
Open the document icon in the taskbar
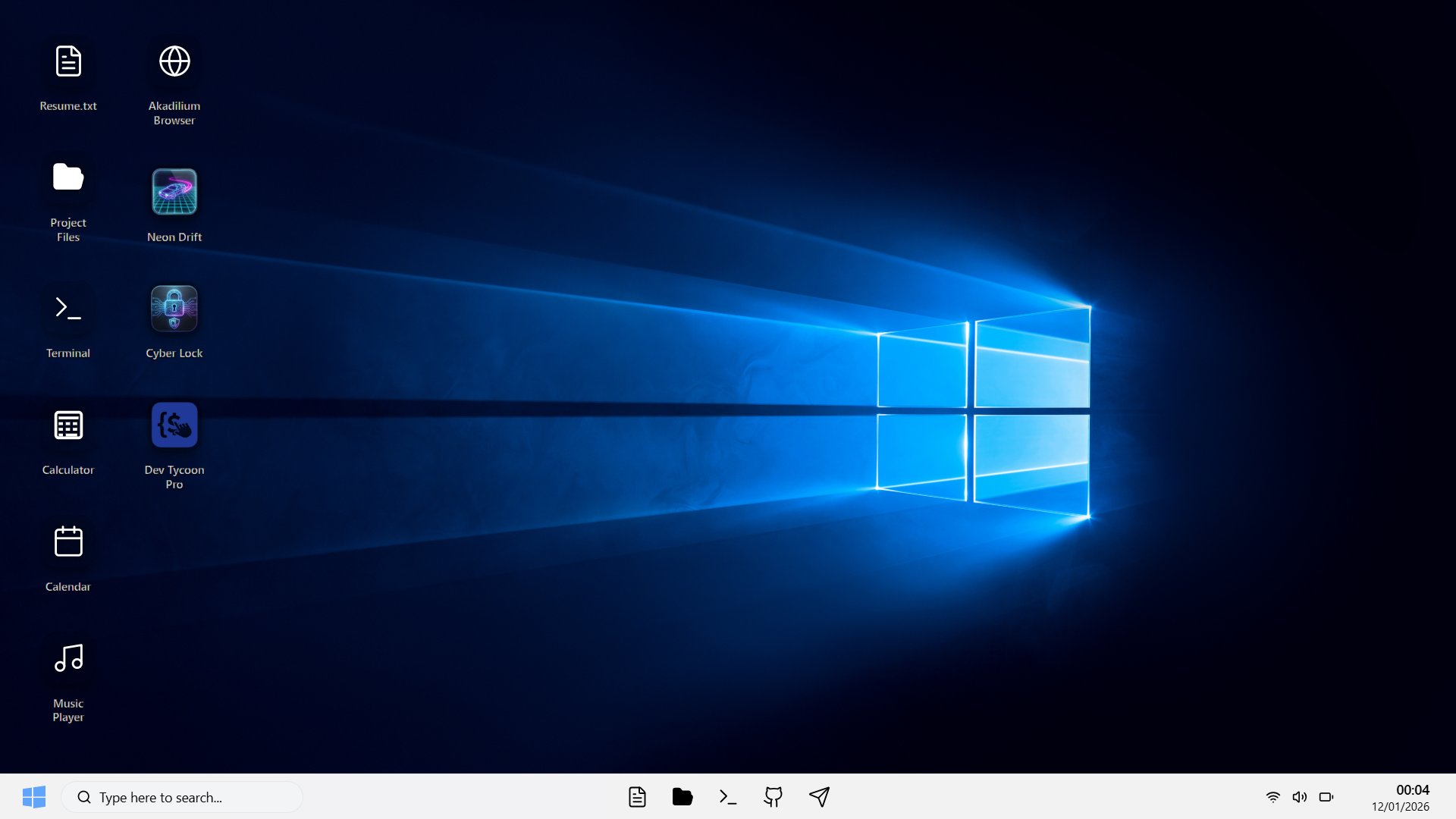[x=637, y=797]
